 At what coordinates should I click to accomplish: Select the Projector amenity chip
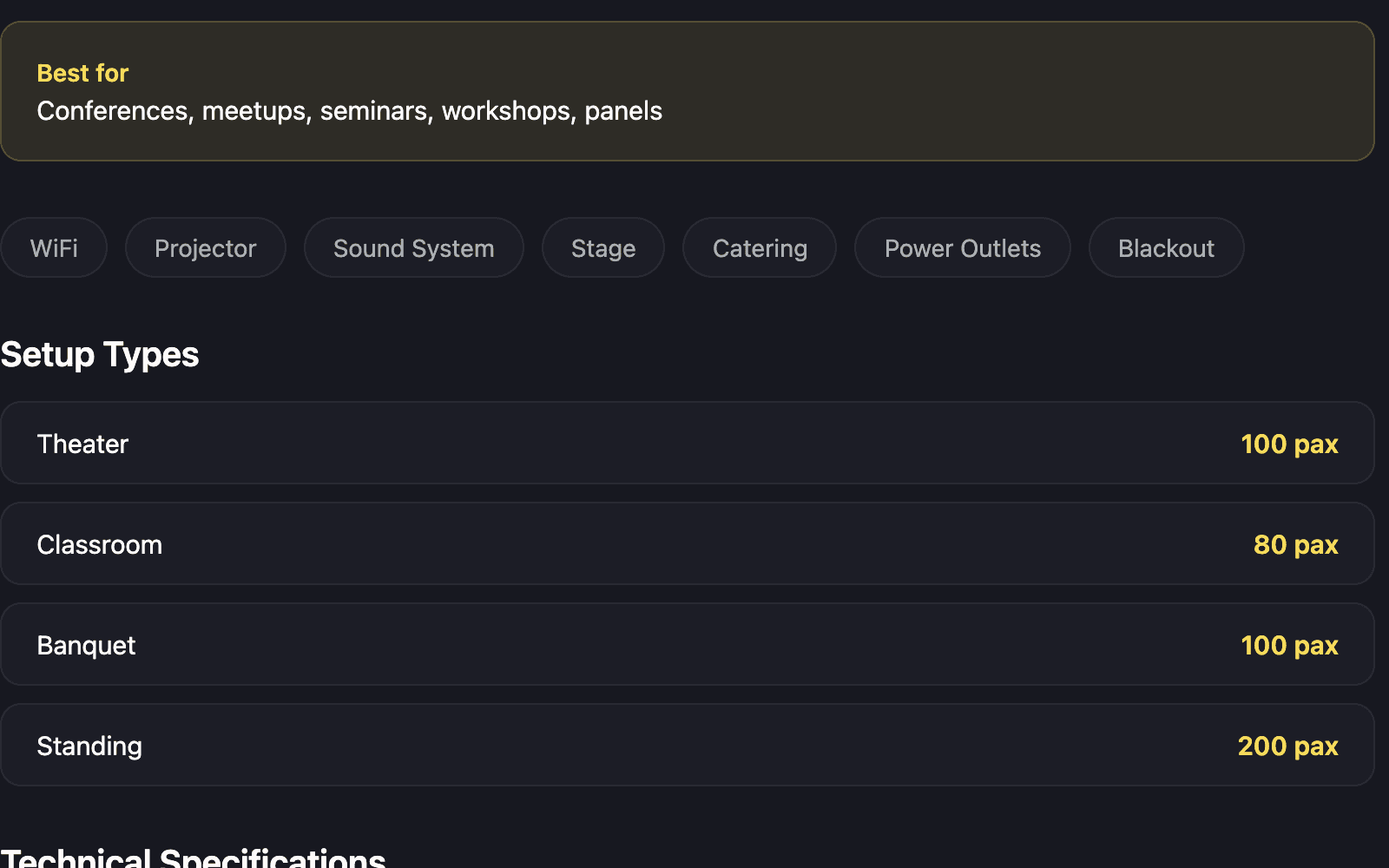[x=206, y=248]
